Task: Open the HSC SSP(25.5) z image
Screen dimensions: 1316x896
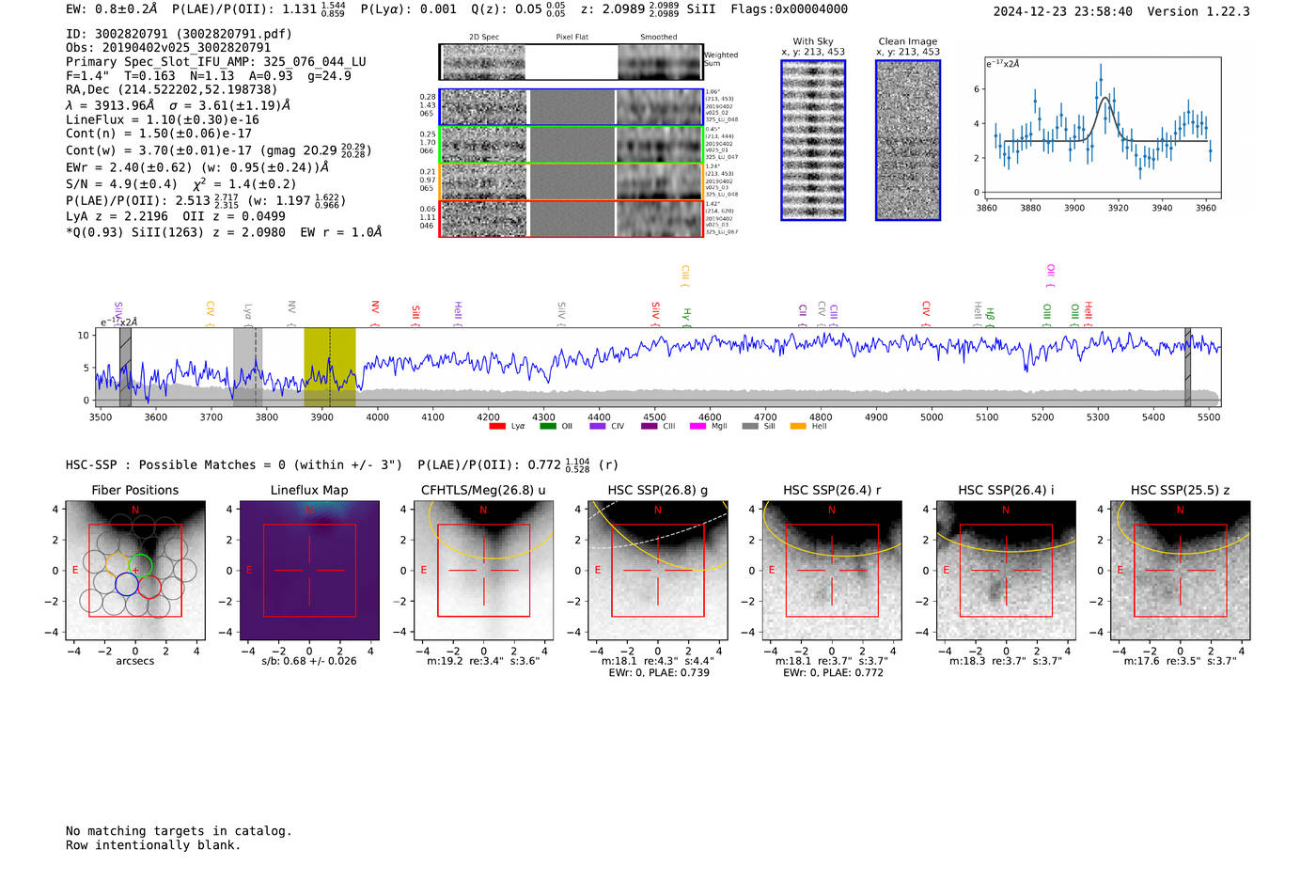Action: point(1181,571)
